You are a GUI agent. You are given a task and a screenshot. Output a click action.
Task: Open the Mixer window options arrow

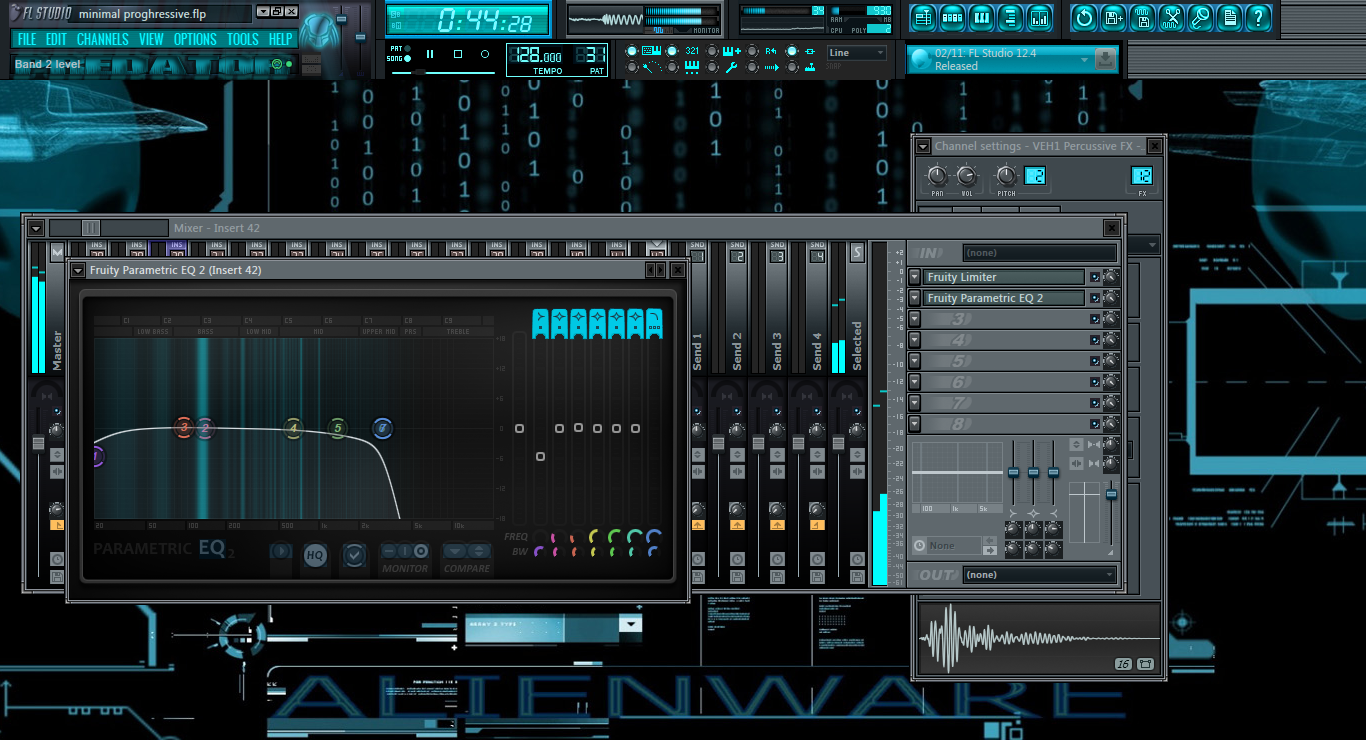[36, 228]
